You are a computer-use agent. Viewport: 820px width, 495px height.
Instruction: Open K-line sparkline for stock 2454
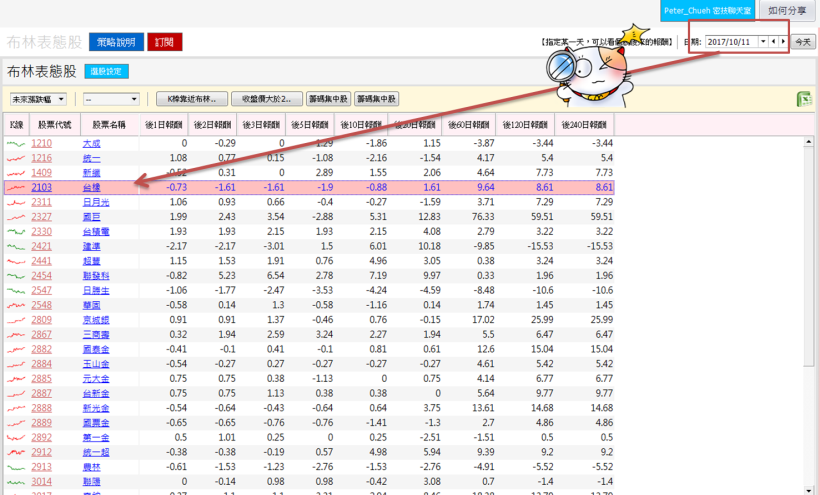tap(16, 276)
